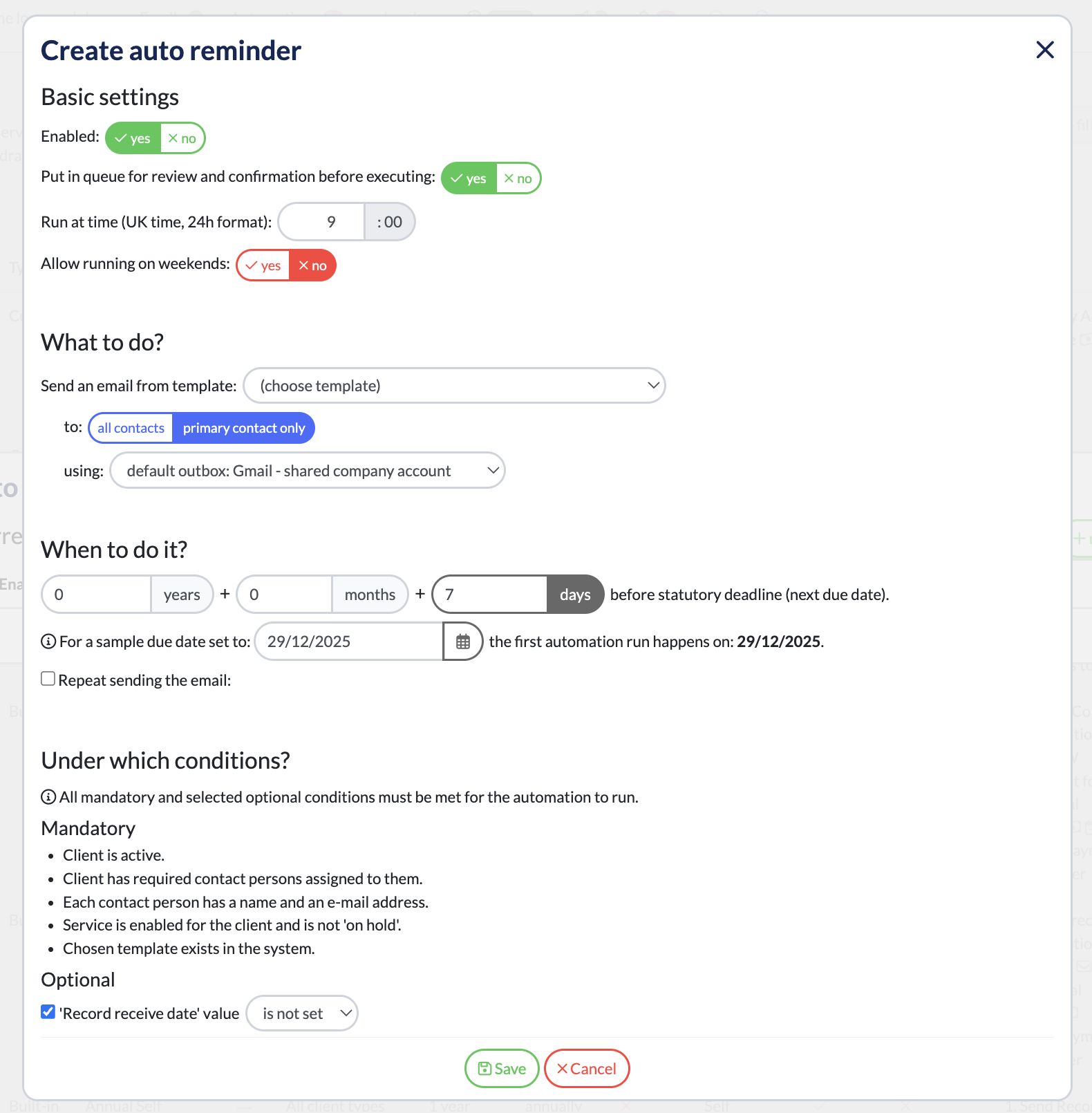Save the auto reminder
The image size is (1092, 1113).
click(x=502, y=1069)
